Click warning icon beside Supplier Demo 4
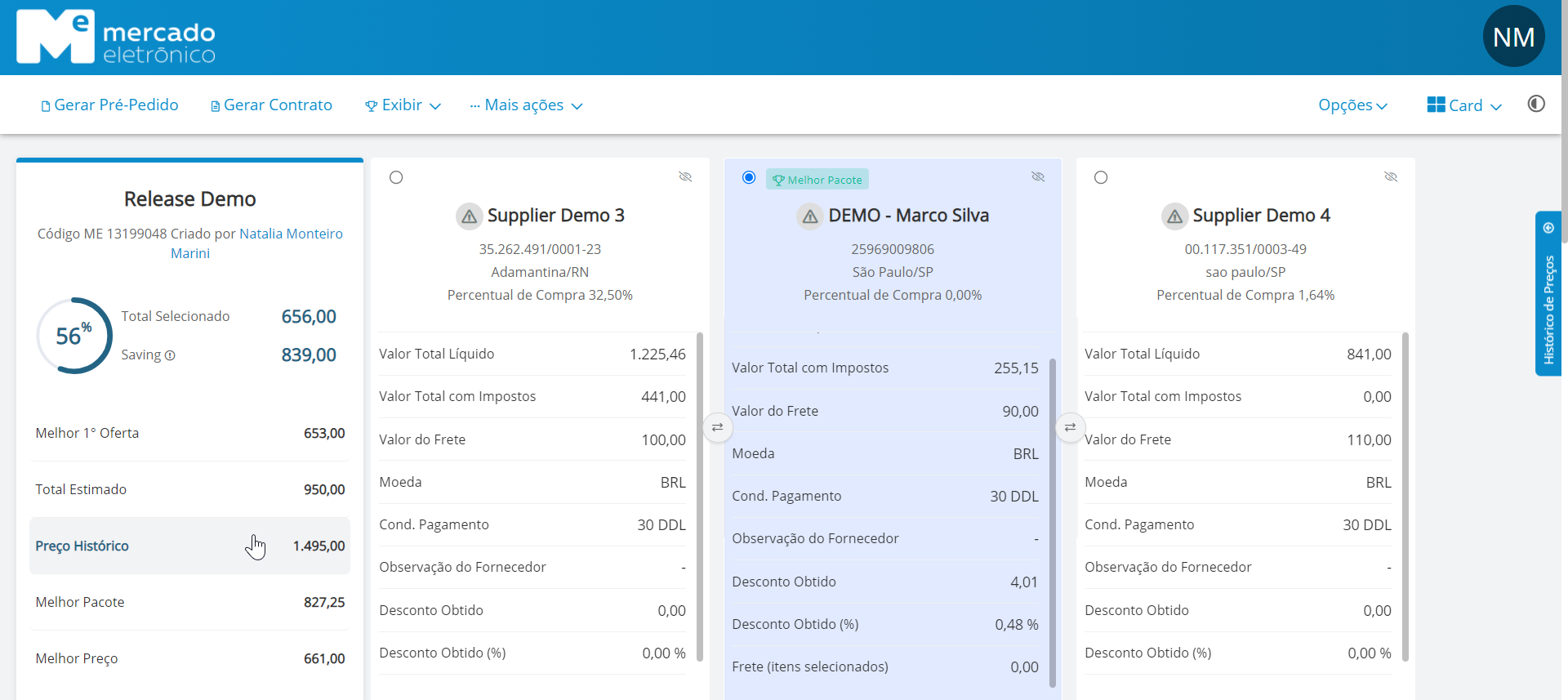This screenshot has height=700, width=1568. (x=1174, y=216)
